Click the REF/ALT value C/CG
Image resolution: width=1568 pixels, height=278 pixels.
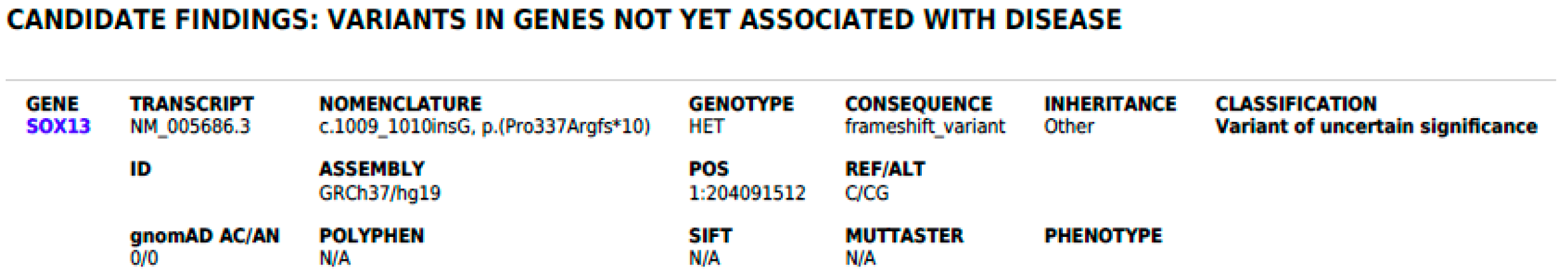[866, 193]
